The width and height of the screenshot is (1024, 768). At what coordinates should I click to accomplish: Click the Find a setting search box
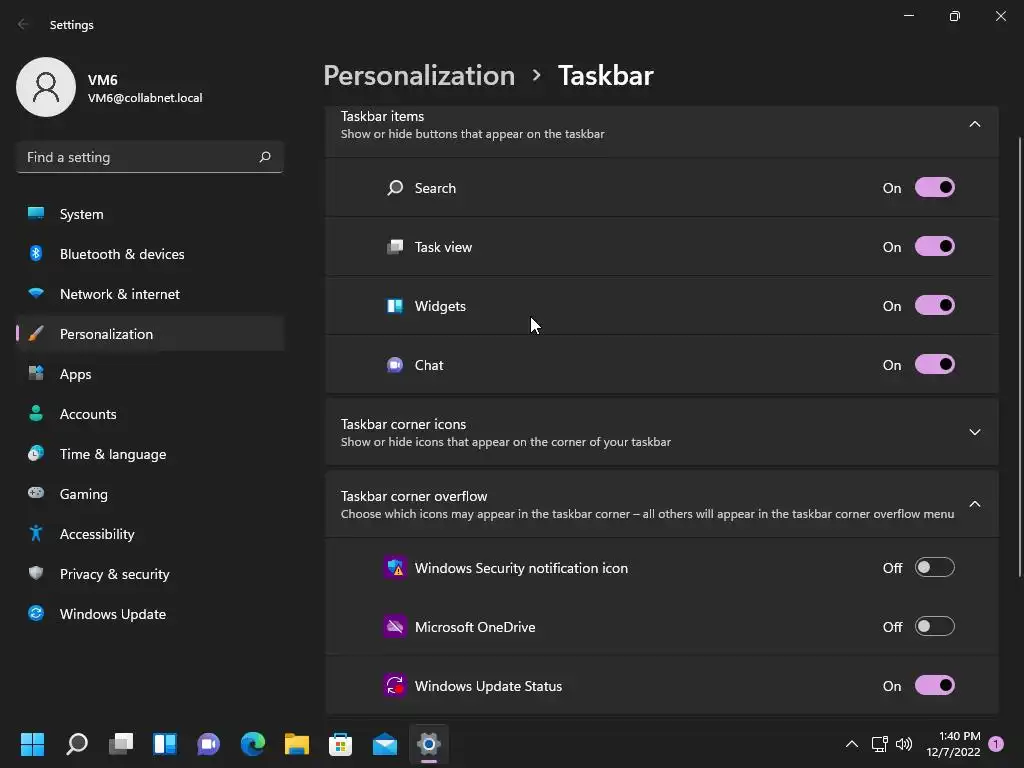click(138, 157)
